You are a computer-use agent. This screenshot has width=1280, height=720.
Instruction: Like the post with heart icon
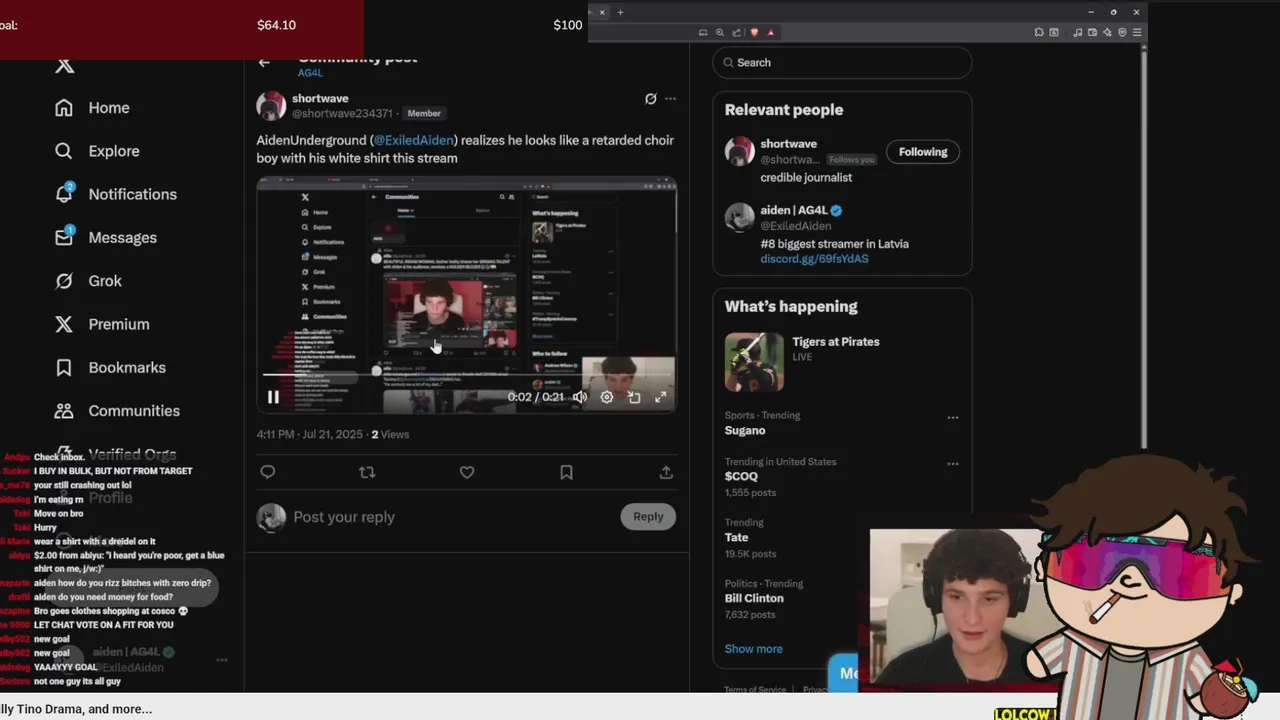(467, 472)
